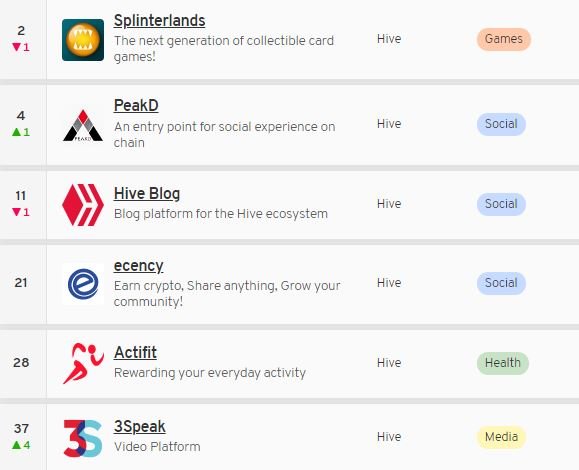Open the Actifit title link
Screen dimensions: 579x470
tap(135, 352)
